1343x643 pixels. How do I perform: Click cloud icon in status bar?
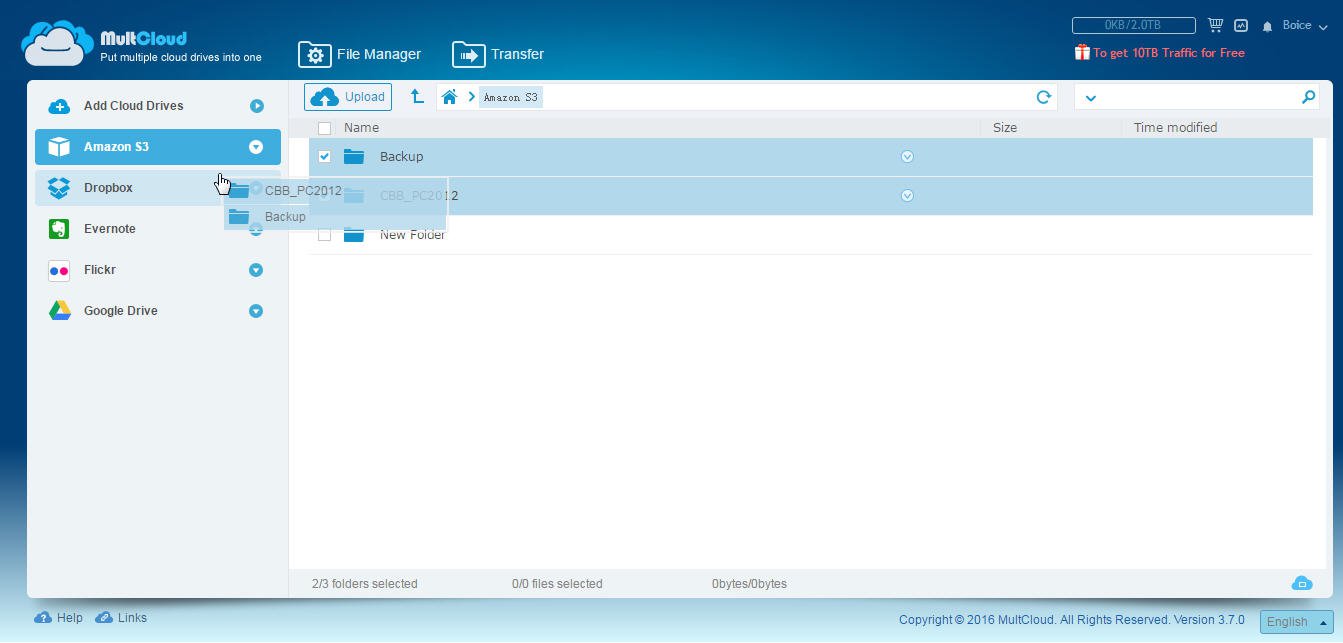(1302, 583)
